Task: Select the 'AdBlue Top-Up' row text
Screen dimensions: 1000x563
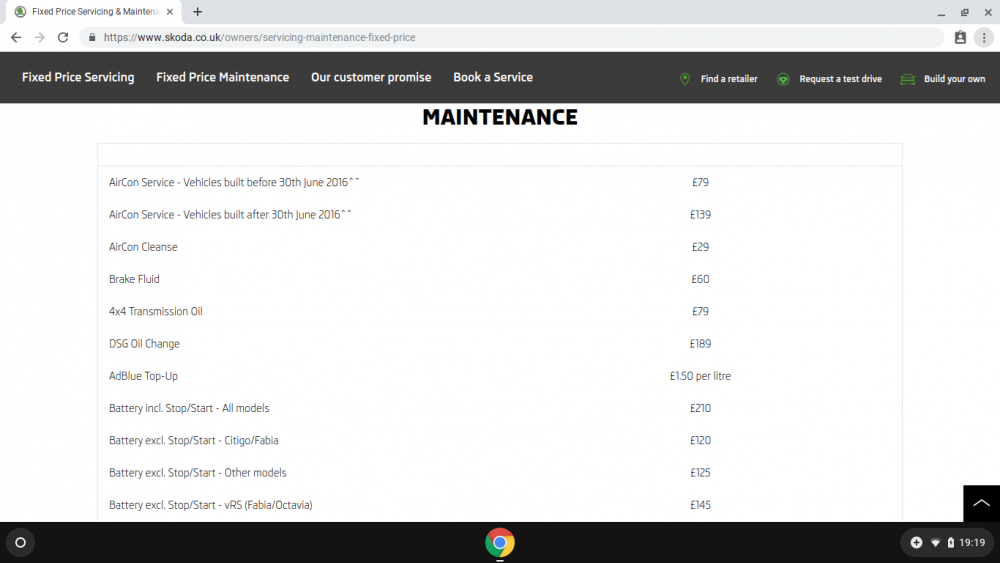Action: (x=143, y=376)
